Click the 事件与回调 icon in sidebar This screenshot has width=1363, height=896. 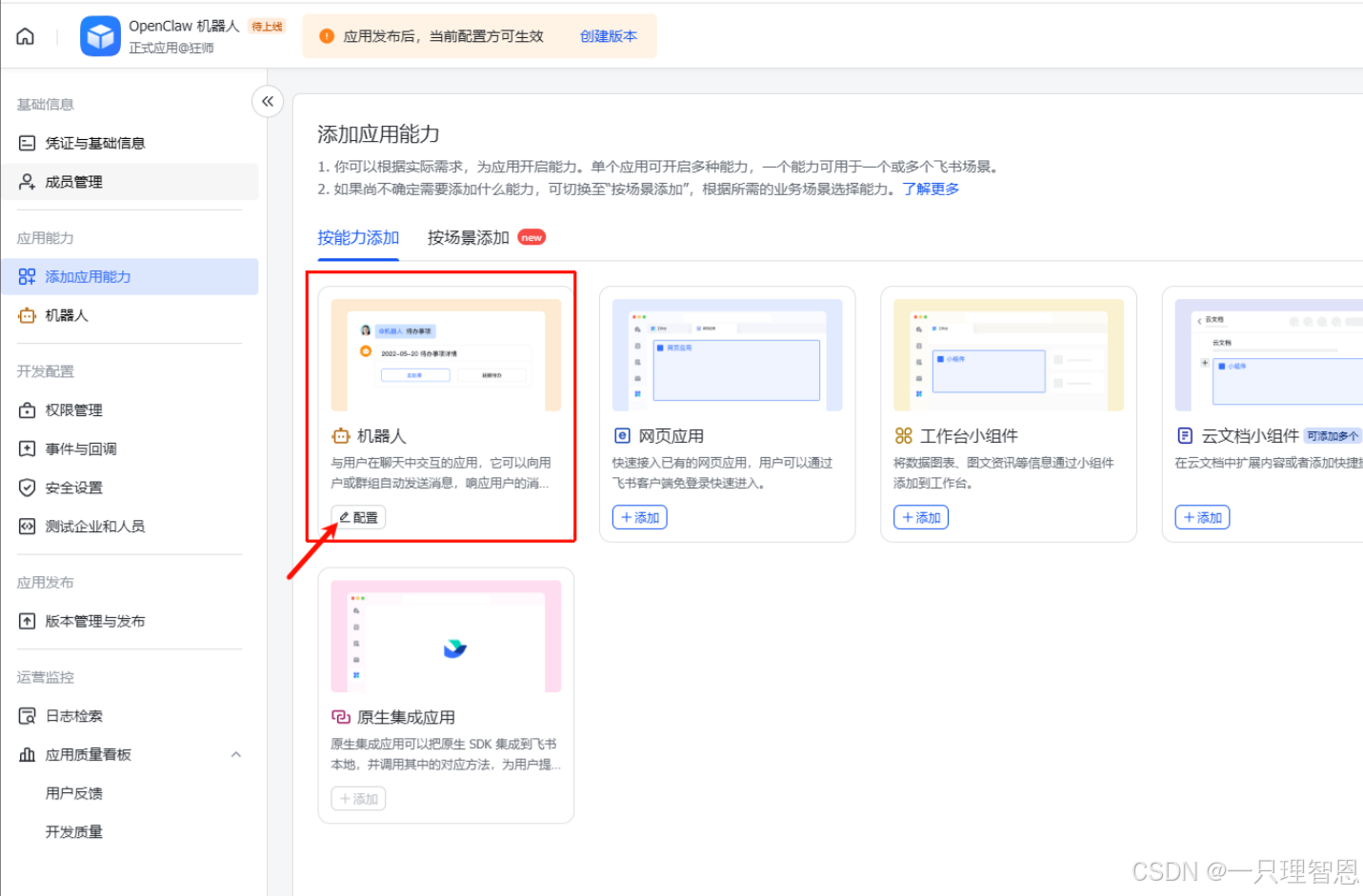pyautogui.click(x=28, y=448)
